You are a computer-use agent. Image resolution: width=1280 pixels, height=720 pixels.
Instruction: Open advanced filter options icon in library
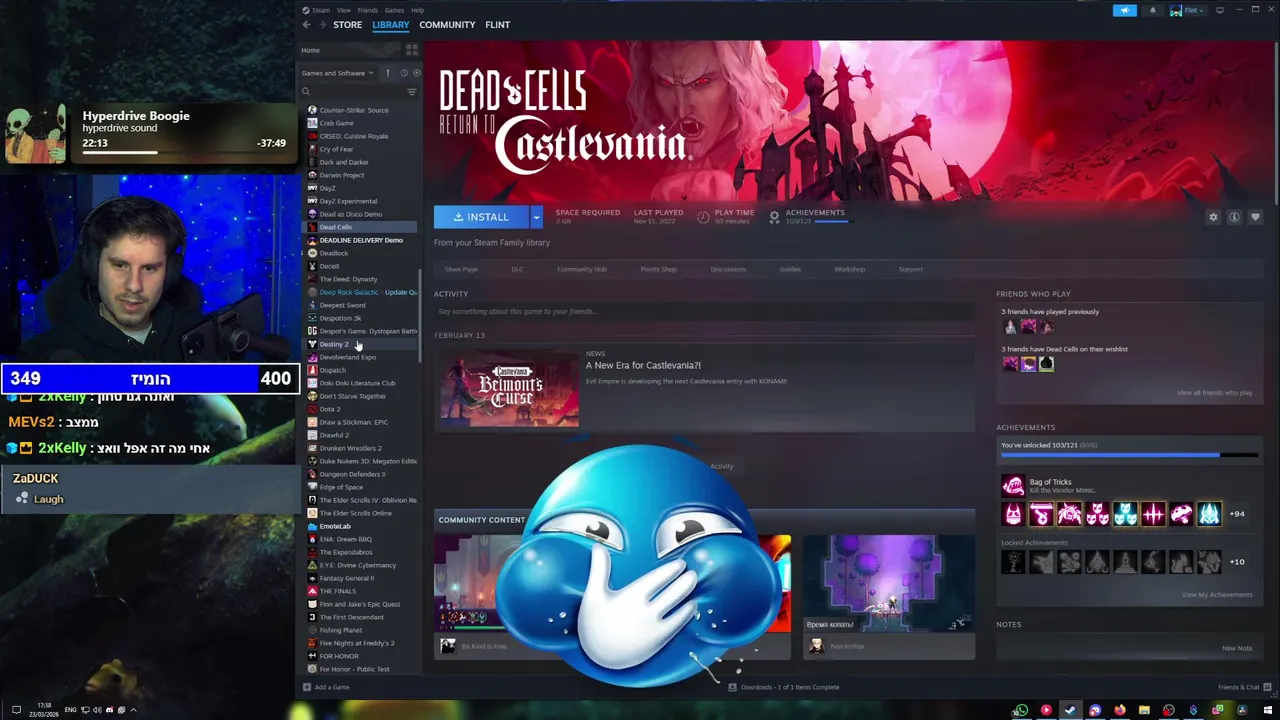pos(411,92)
